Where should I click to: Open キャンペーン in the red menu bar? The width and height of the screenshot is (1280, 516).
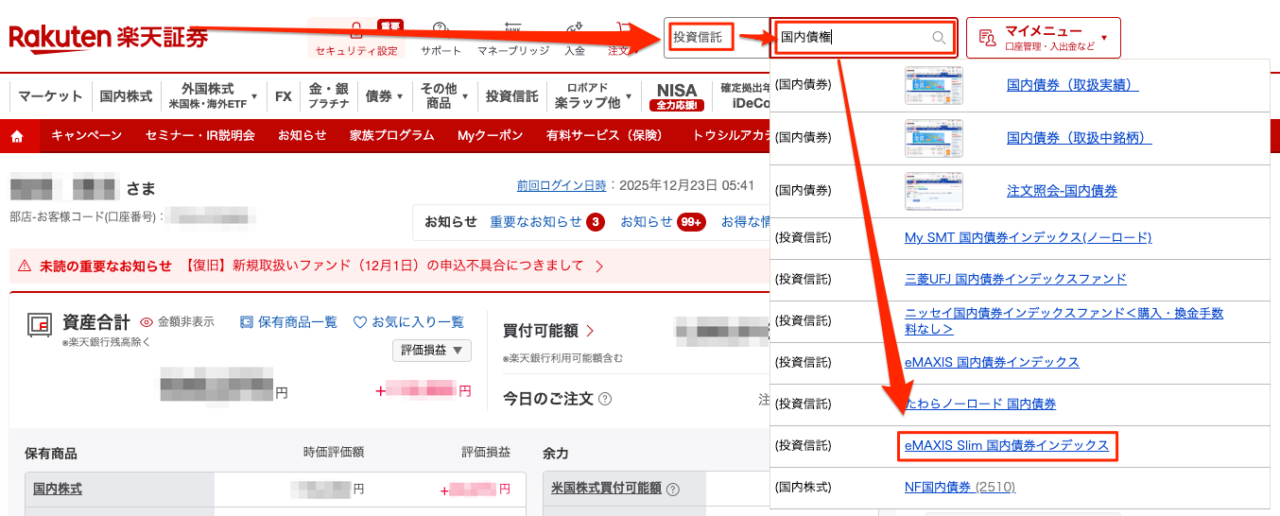coord(86,136)
